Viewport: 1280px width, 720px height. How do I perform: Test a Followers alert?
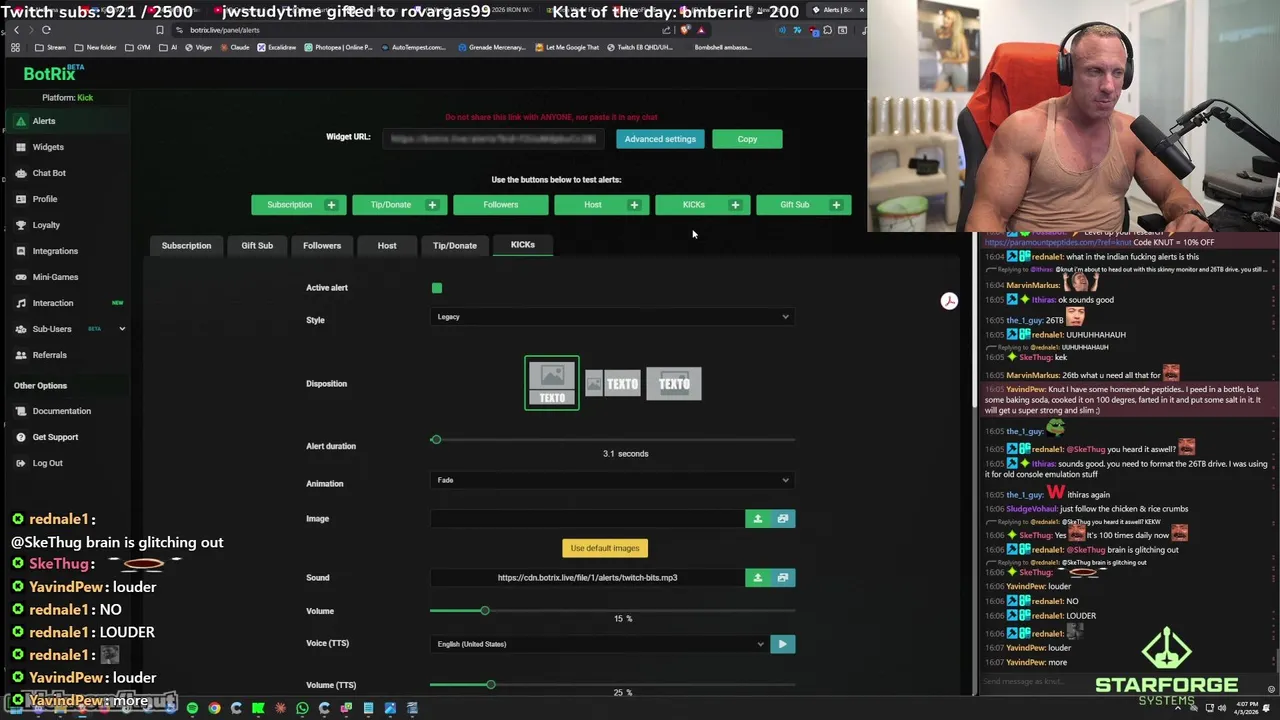point(500,205)
